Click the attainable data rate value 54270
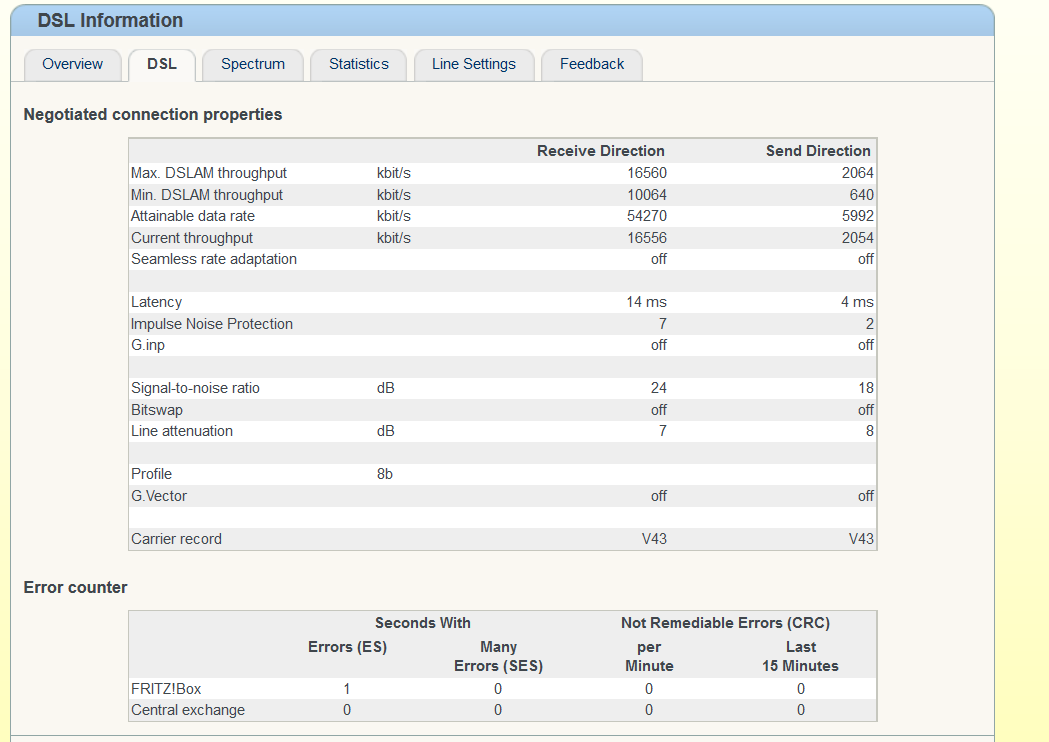 pyautogui.click(x=647, y=216)
